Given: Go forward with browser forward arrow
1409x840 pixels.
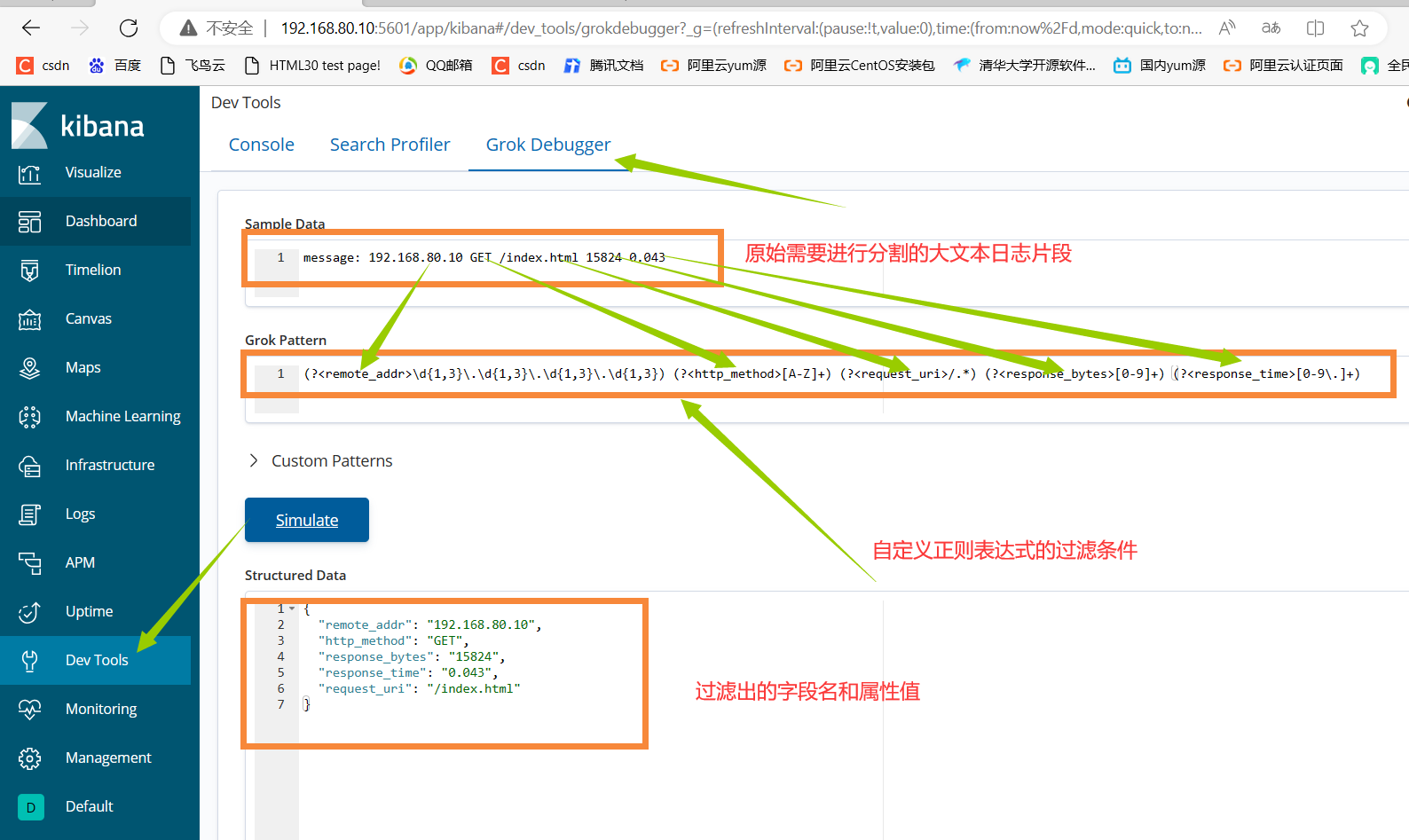Looking at the screenshot, I should (80, 28).
